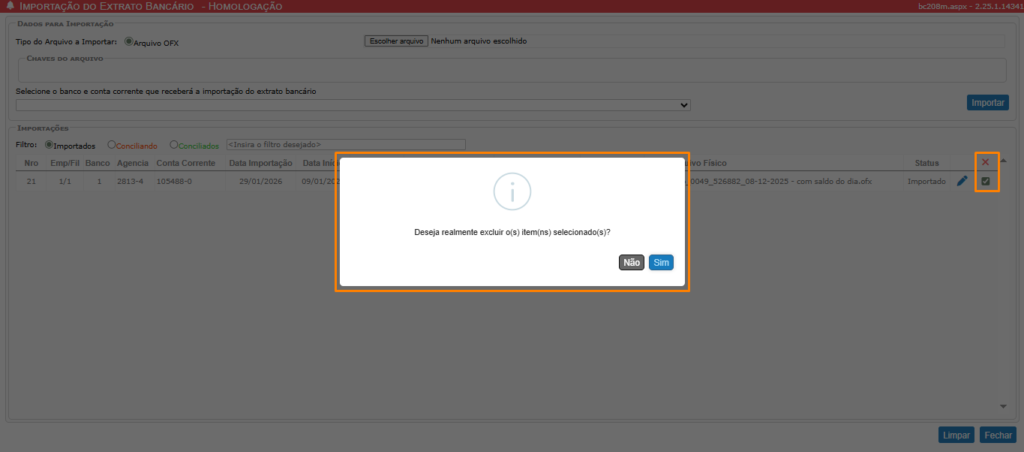Select the Importados filter radio button
The image size is (1024, 452).
(49, 145)
